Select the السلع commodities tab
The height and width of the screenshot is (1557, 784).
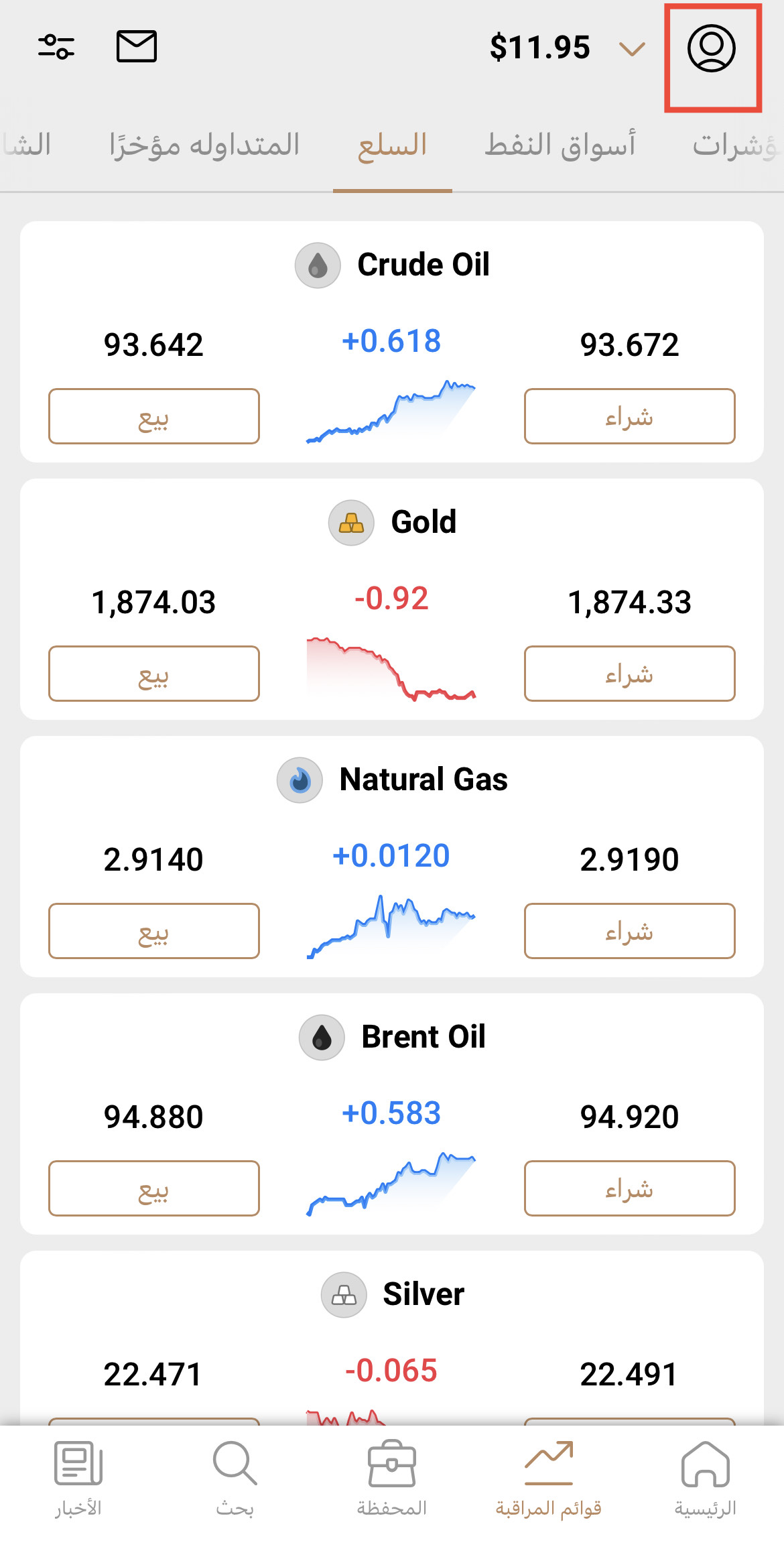point(393,145)
